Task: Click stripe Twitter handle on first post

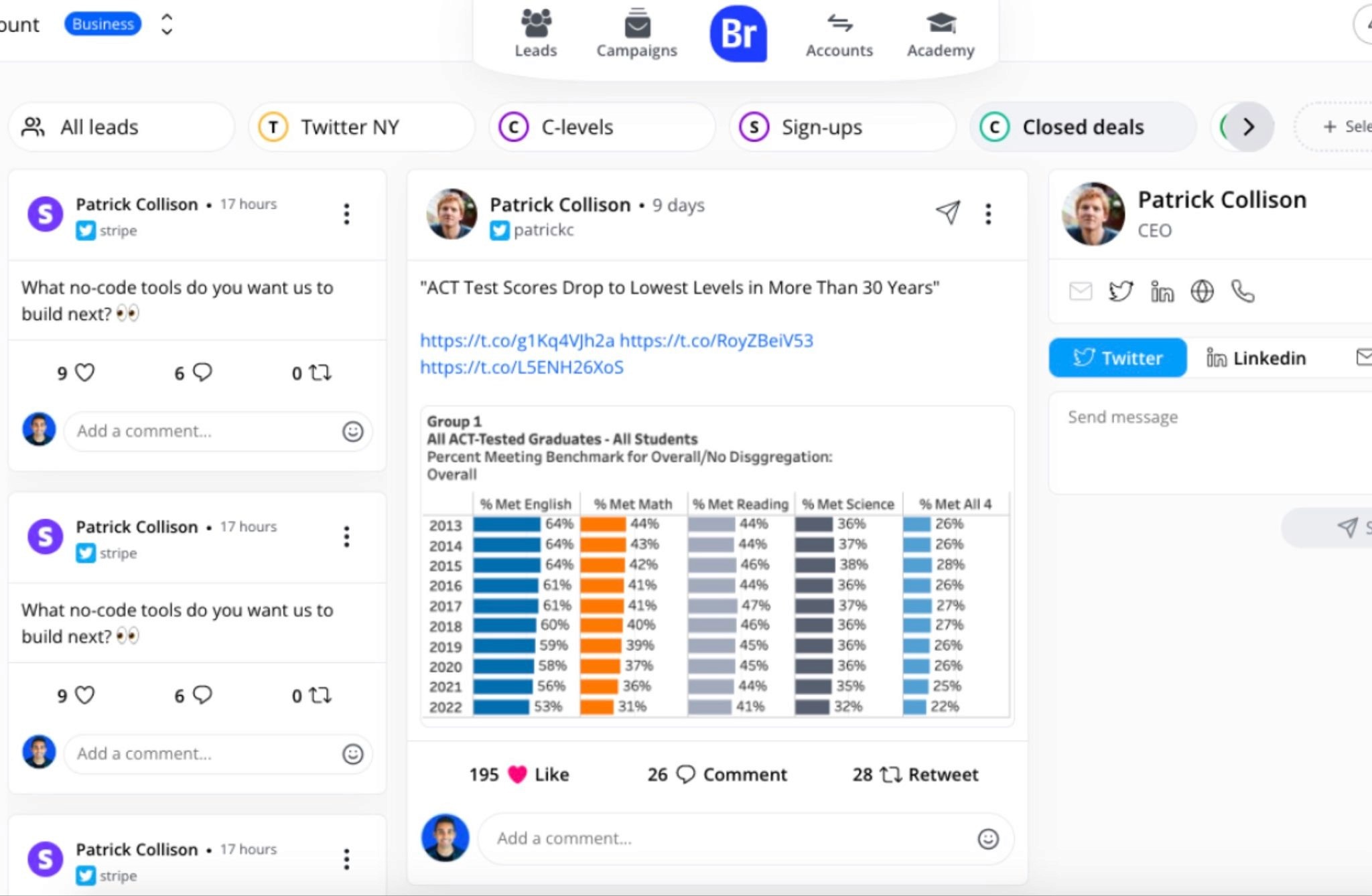Action: [x=118, y=231]
